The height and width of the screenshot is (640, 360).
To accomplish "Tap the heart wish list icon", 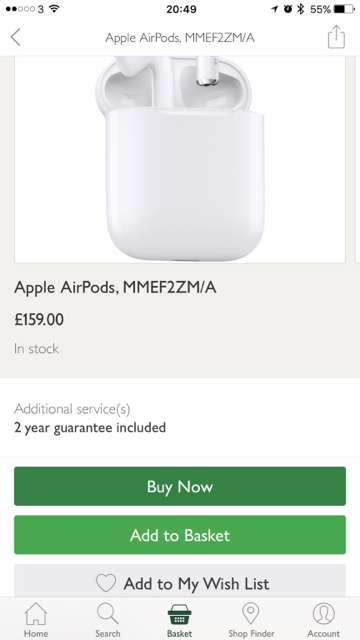I will (106, 583).
